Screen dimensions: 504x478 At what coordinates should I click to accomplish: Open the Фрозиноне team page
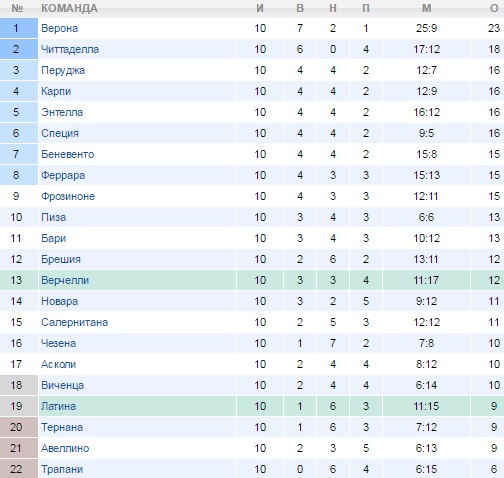[x=68, y=196]
